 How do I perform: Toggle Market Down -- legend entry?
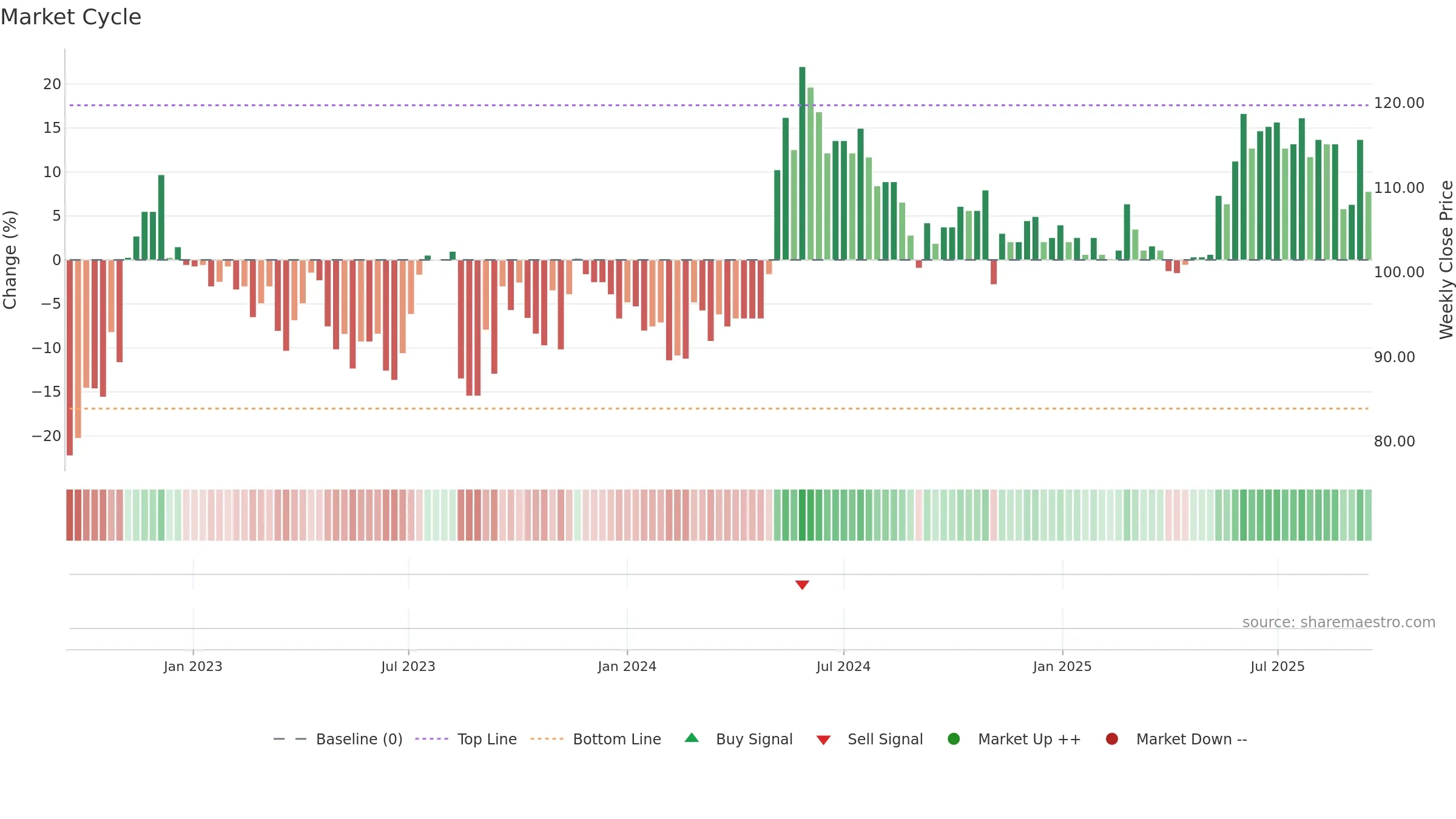(1176, 739)
